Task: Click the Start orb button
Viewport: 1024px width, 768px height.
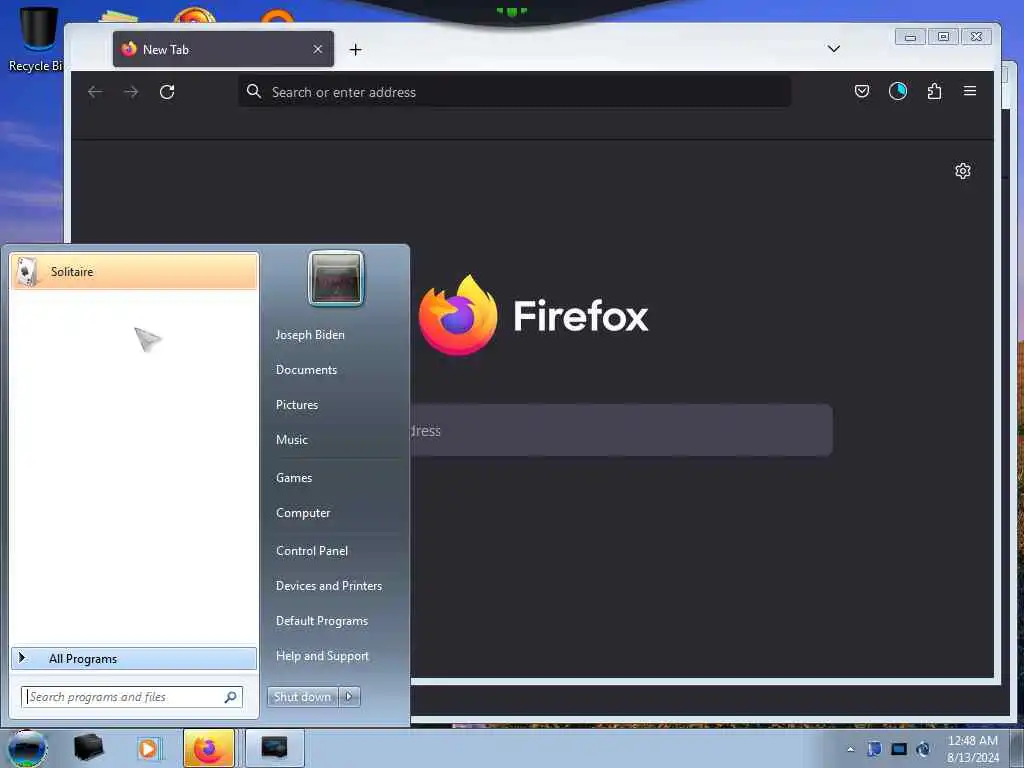Action: (27, 748)
